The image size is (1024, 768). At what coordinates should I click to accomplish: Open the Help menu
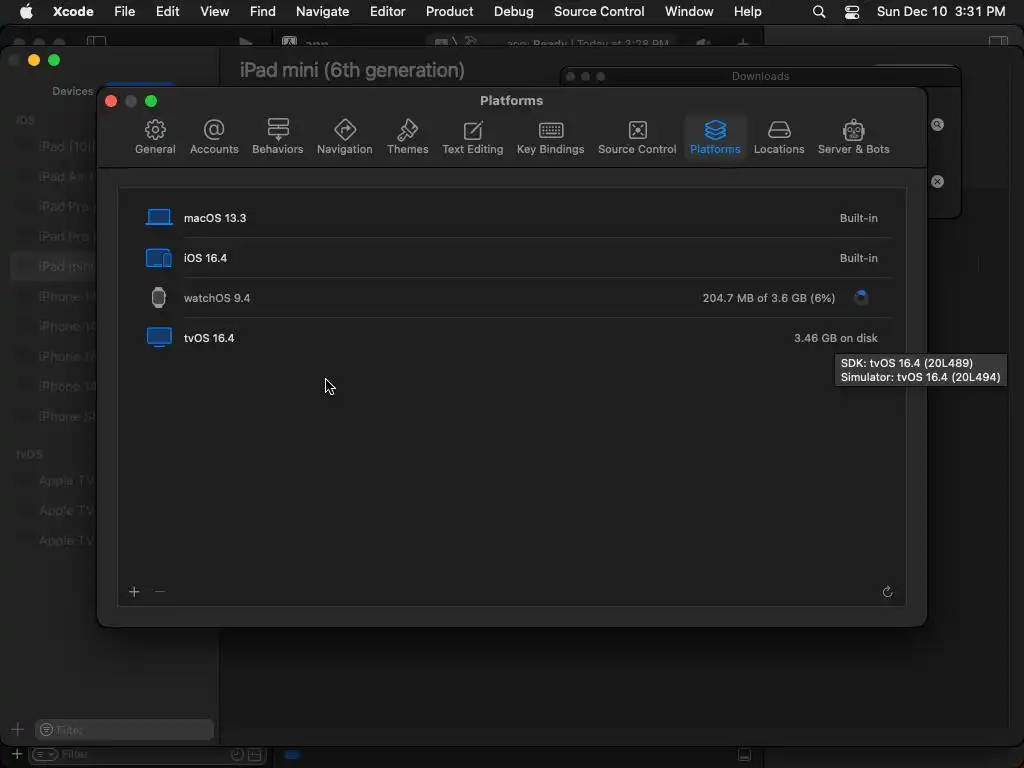(x=747, y=11)
